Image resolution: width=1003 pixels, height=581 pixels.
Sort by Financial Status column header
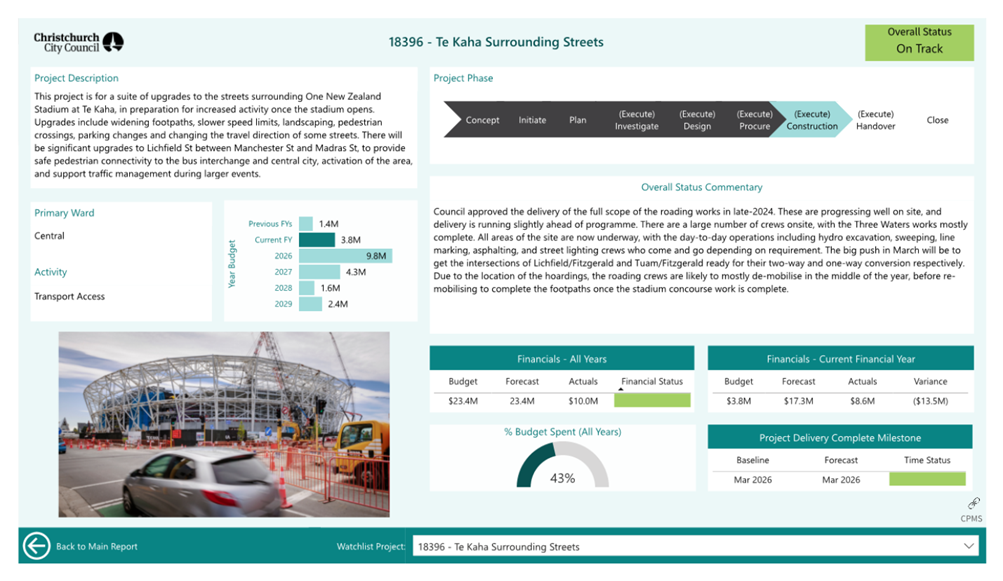pos(652,381)
